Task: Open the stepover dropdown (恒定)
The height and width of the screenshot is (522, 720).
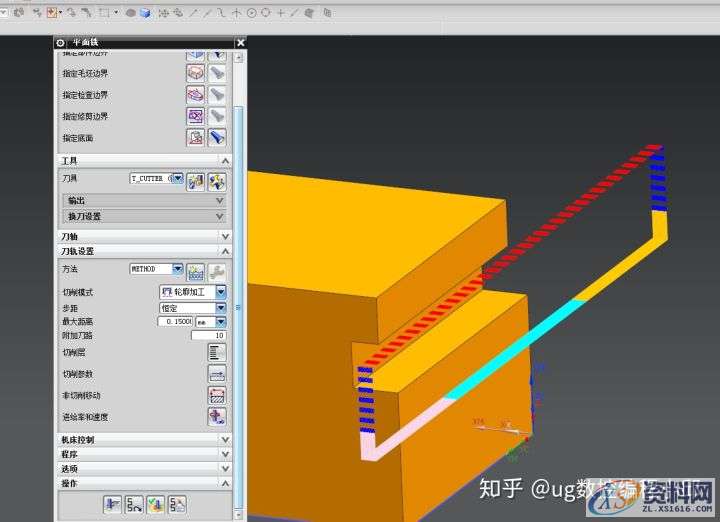Action: tap(221, 308)
